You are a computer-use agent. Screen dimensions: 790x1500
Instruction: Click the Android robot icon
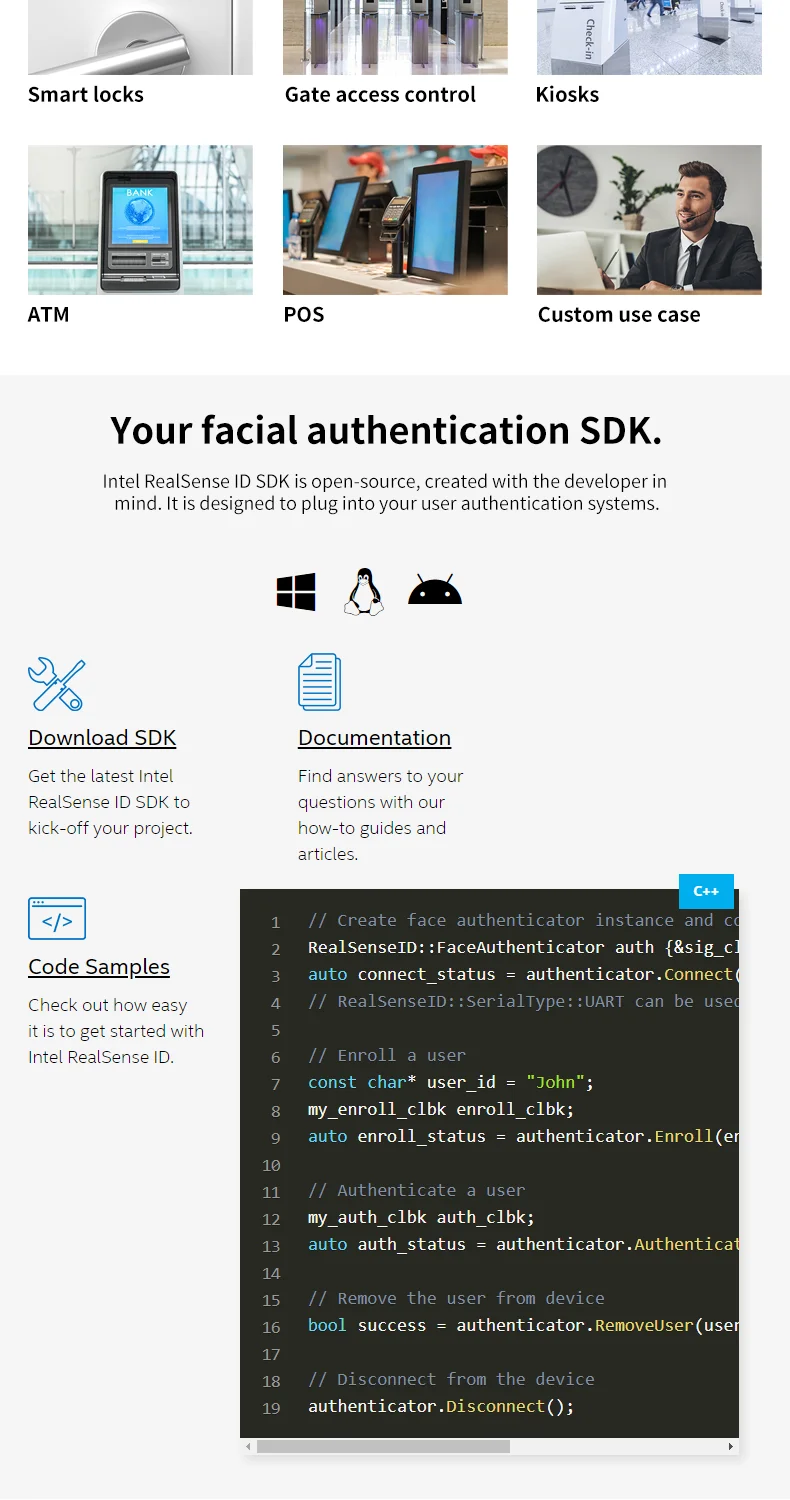click(435, 591)
